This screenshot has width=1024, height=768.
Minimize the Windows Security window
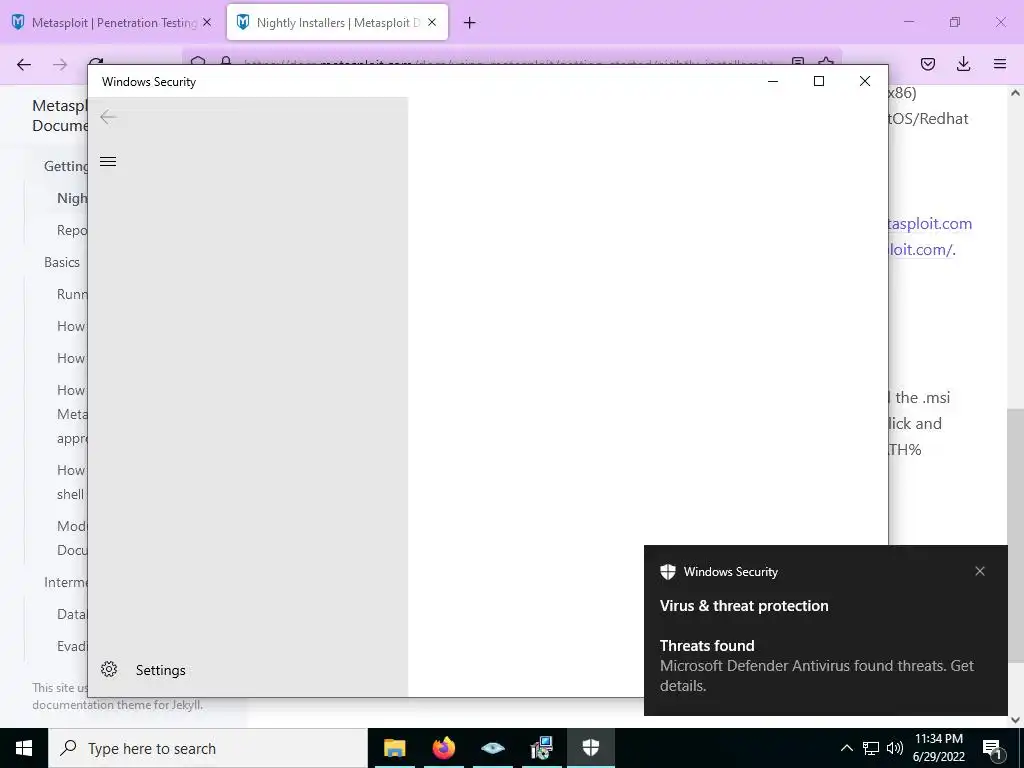click(x=773, y=81)
